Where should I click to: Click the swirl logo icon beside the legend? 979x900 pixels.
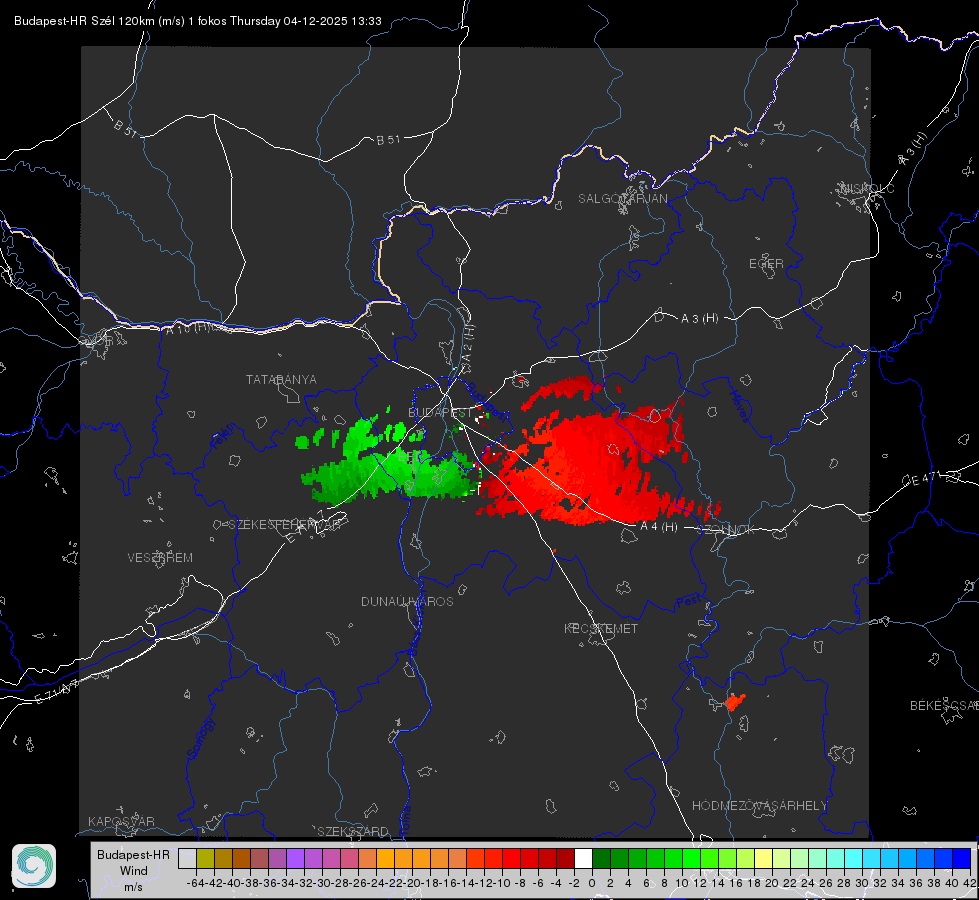[34, 866]
